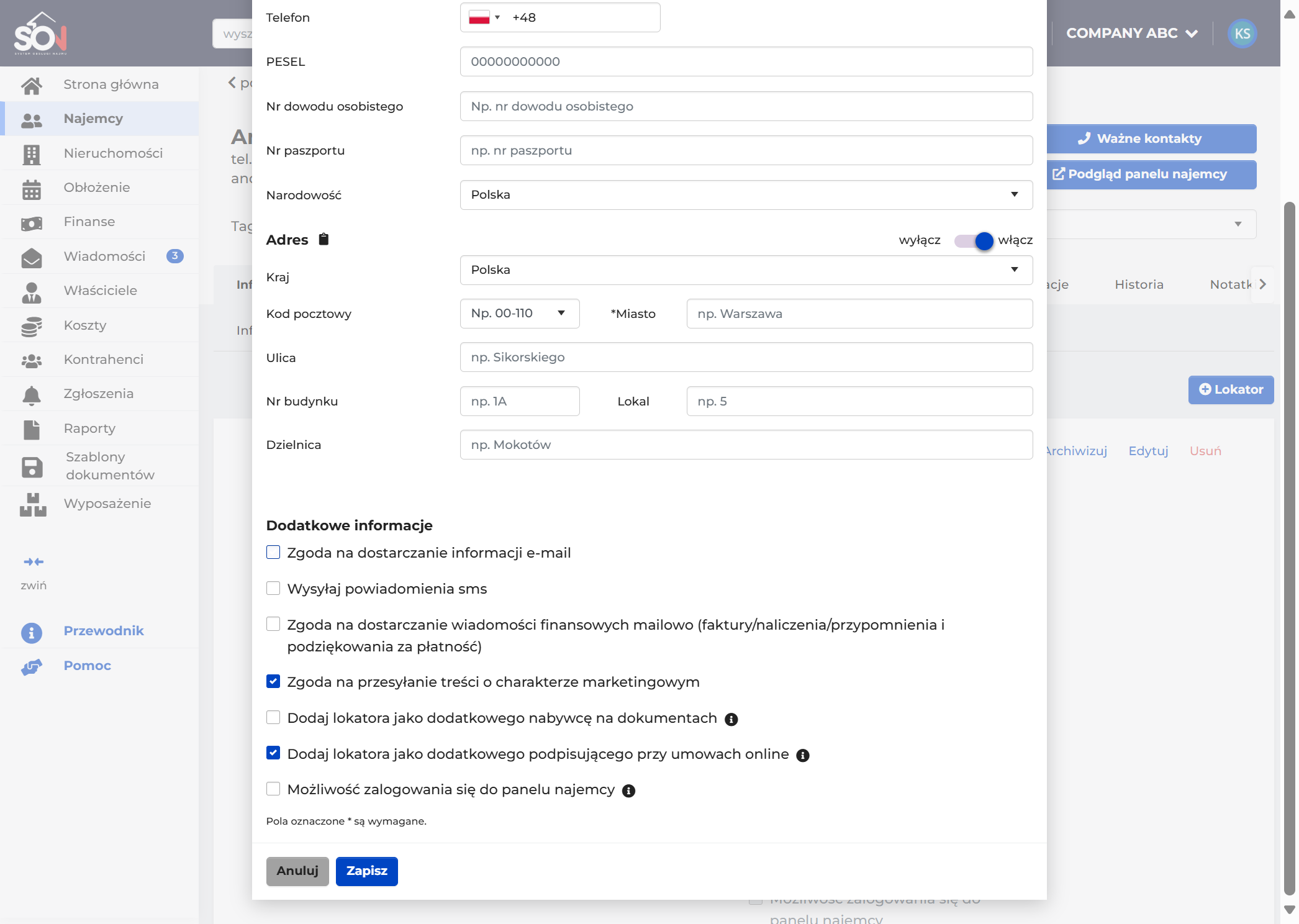Click the Anuluj button
The height and width of the screenshot is (924, 1299).
tap(297, 872)
